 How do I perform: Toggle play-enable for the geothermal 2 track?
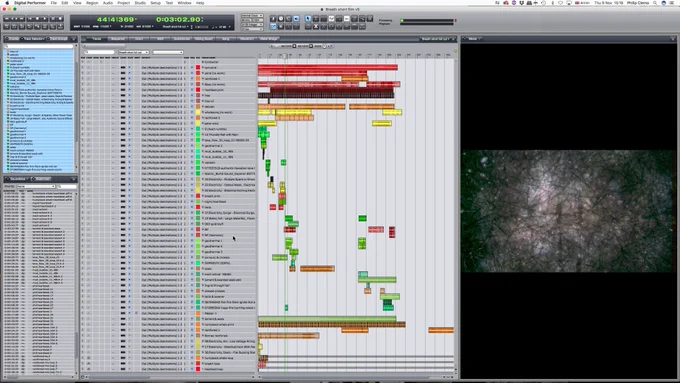tap(129, 145)
